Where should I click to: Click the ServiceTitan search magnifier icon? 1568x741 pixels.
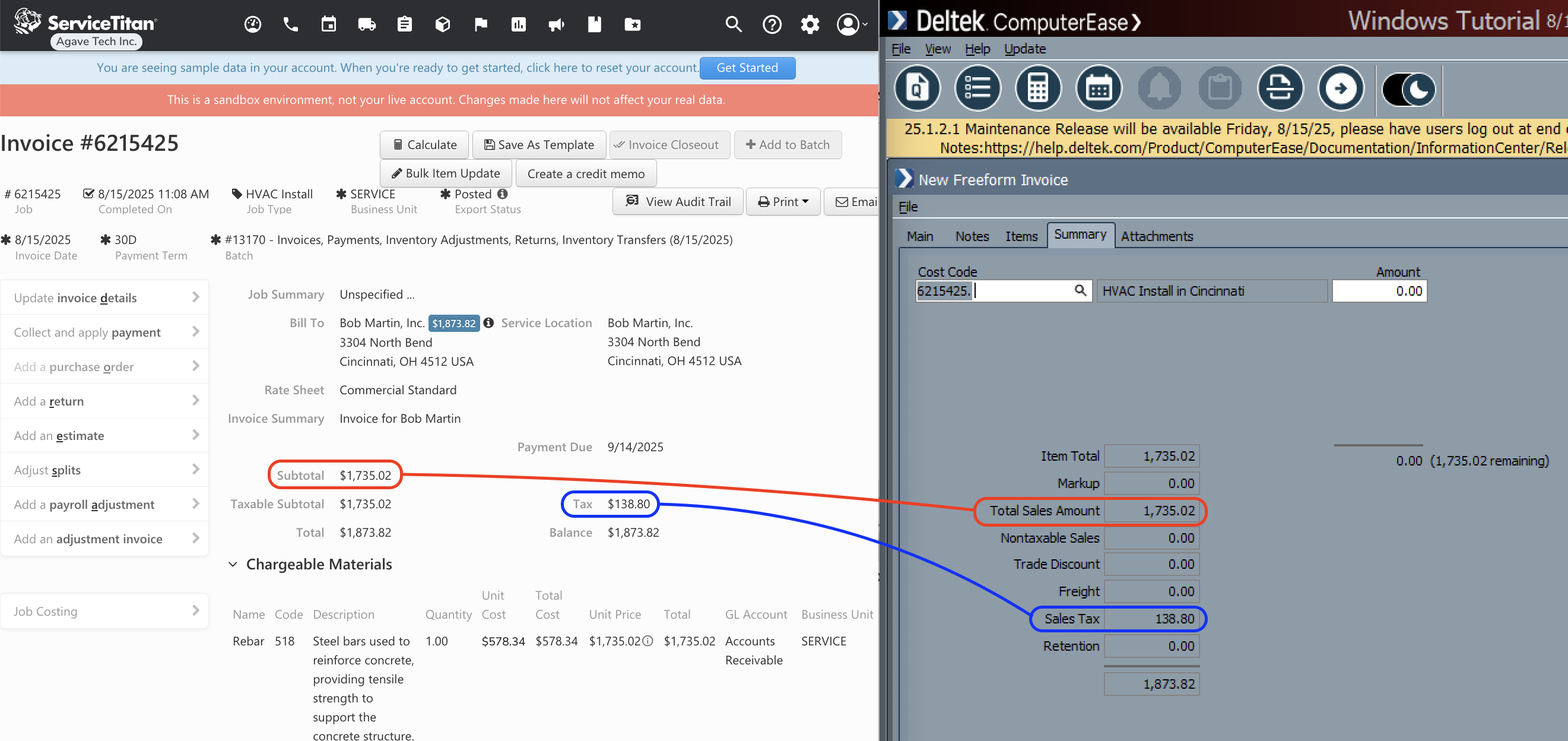[x=734, y=24]
